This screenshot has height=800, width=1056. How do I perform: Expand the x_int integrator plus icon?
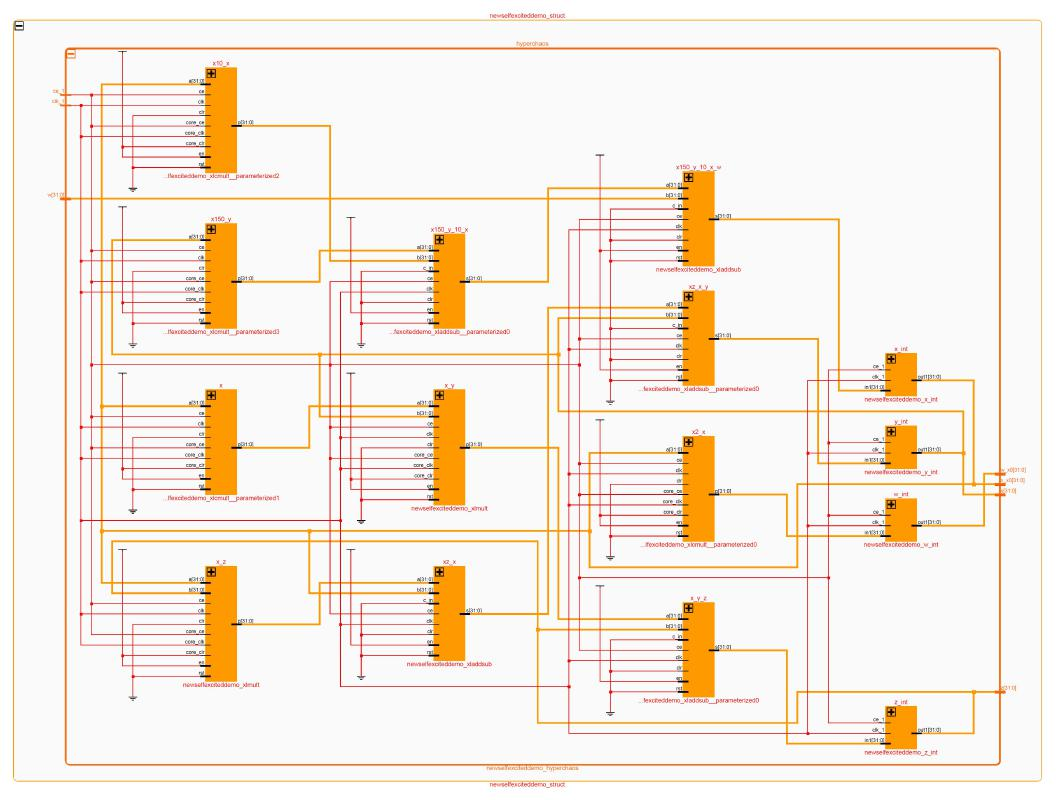point(891,359)
